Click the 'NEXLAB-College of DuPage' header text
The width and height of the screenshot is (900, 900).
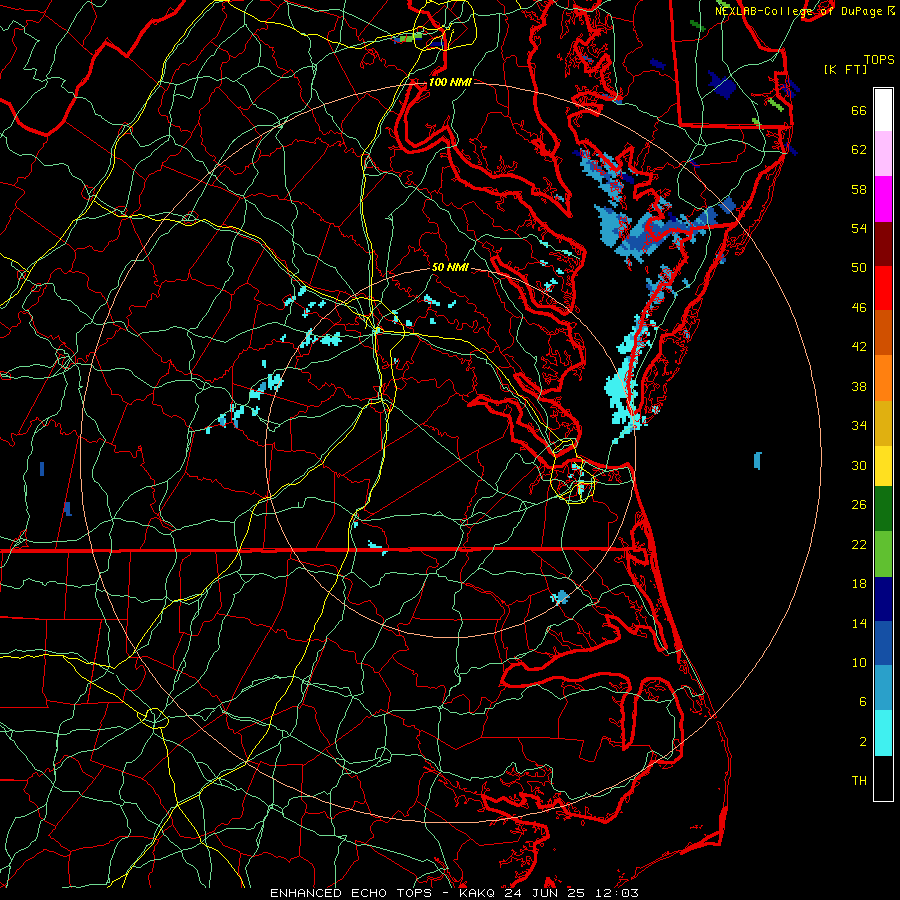[800, 11]
